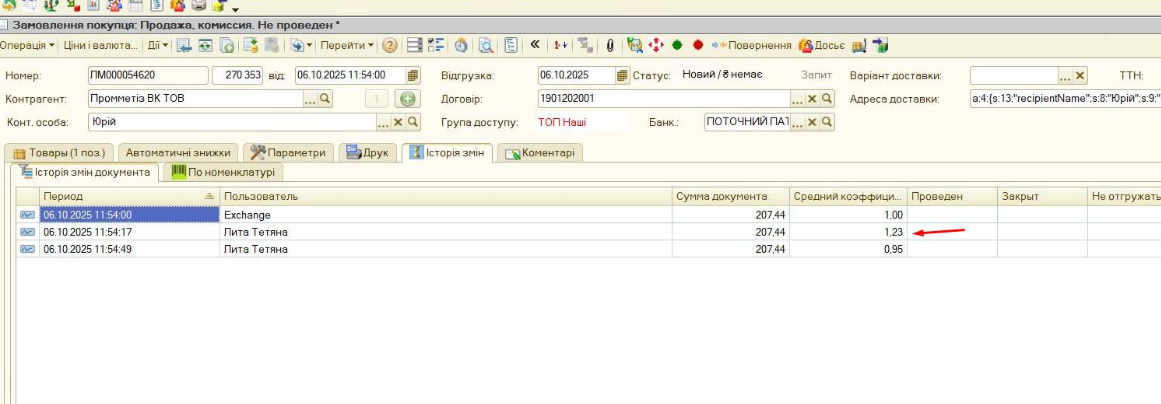Open the Договір magnifier lookup
This screenshot has height=404, width=1161.
click(827, 98)
